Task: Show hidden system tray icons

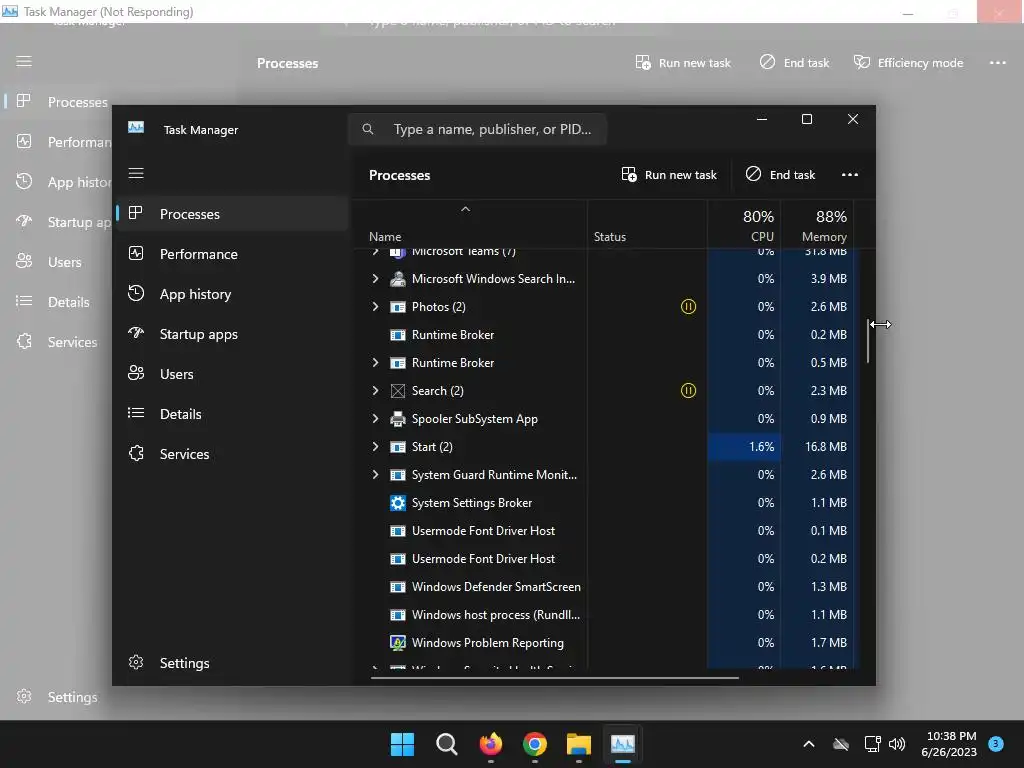Action: (808, 744)
